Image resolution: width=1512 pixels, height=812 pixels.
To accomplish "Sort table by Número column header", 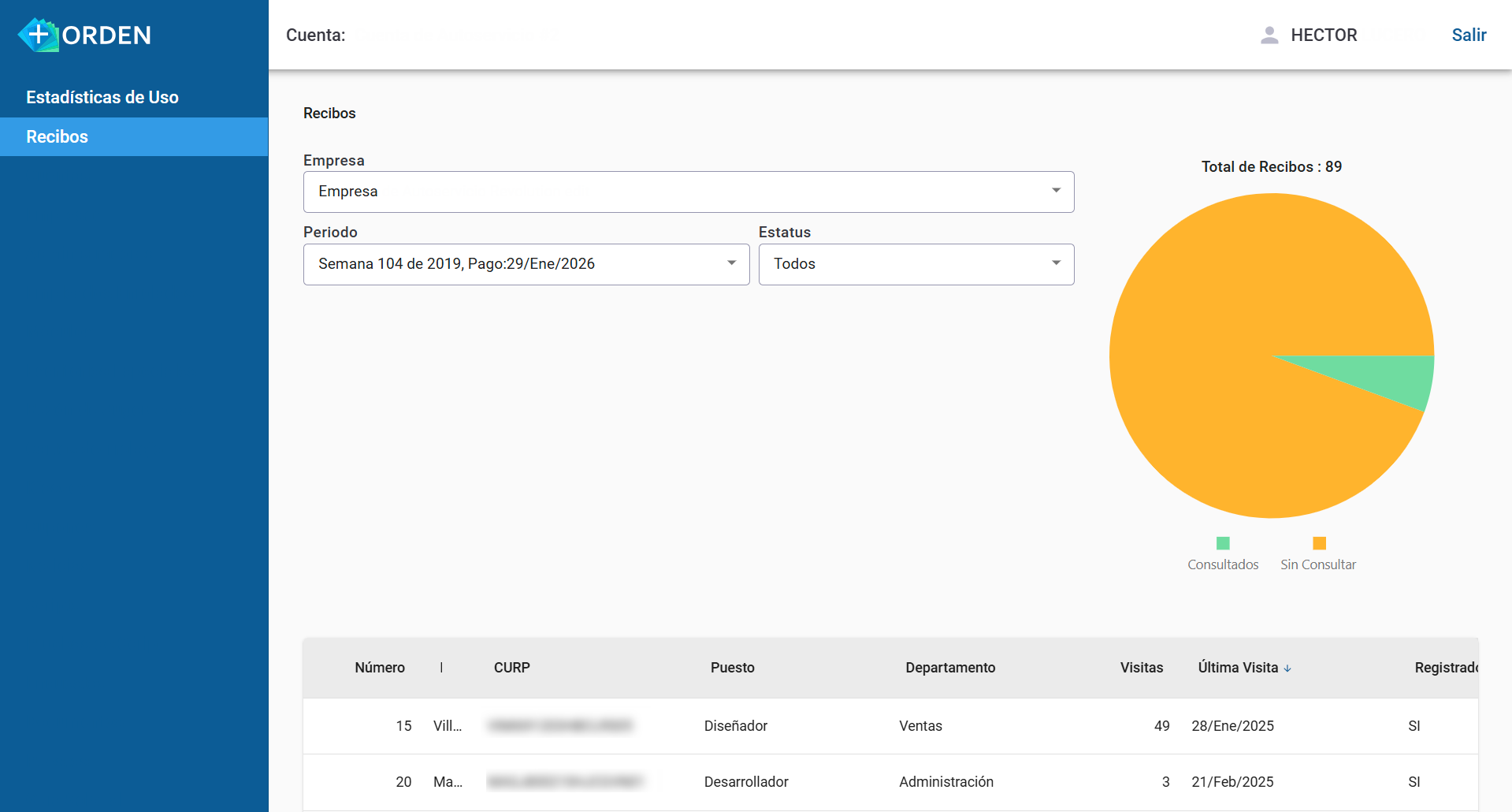I will [379, 668].
